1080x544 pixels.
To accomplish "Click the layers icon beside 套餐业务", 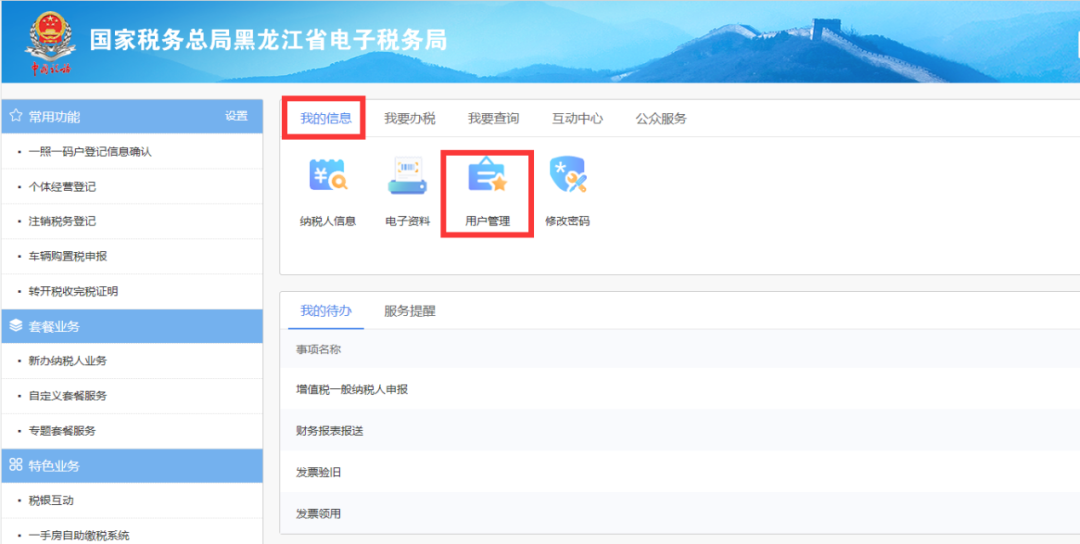I will tap(16, 326).
